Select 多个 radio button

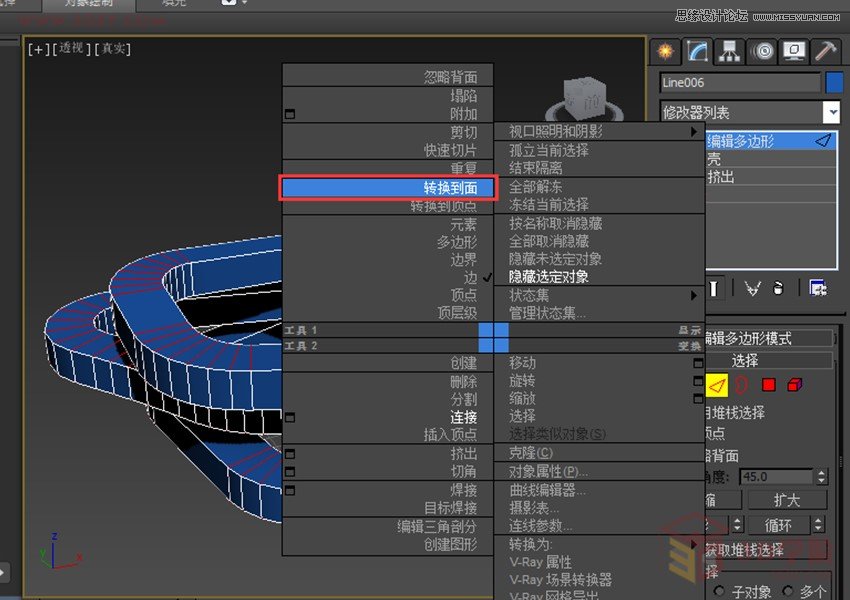[x=788, y=590]
